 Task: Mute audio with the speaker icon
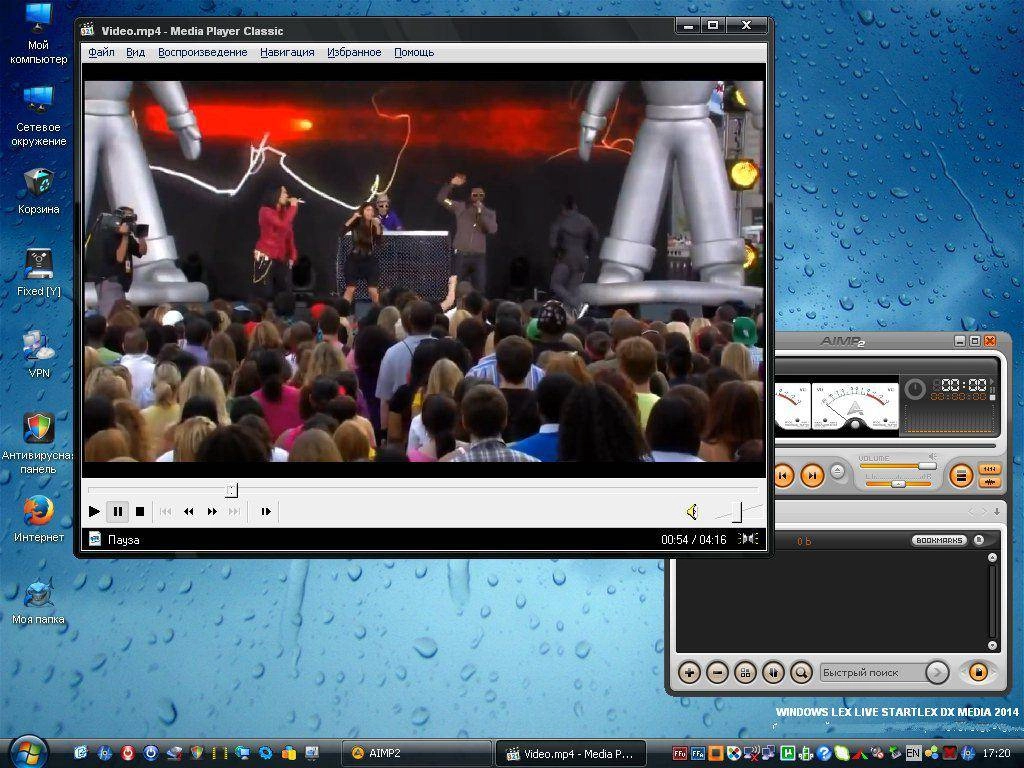tap(692, 511)
